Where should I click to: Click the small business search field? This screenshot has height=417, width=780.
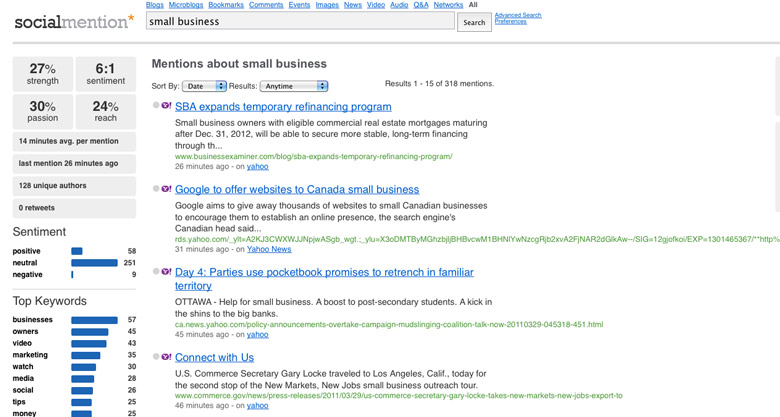300,21
